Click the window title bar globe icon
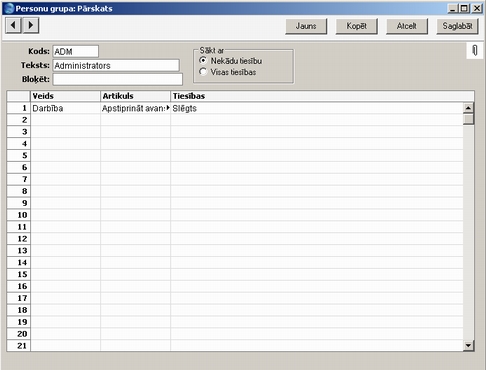Screen dimensions: 486x370 (x=9, y=8)
